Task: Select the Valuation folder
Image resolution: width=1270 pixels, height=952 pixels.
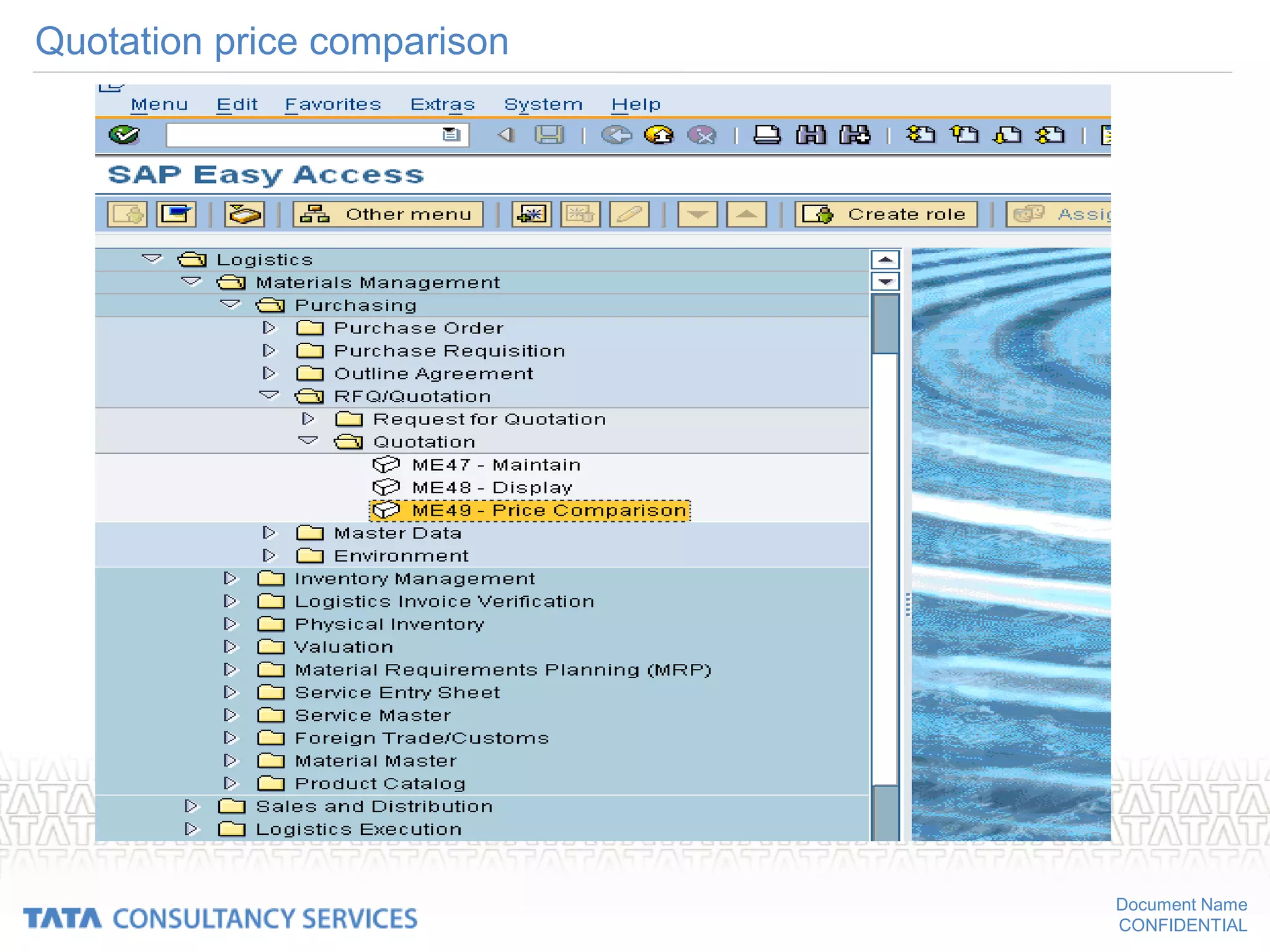Action: click(x=325, y=647)
